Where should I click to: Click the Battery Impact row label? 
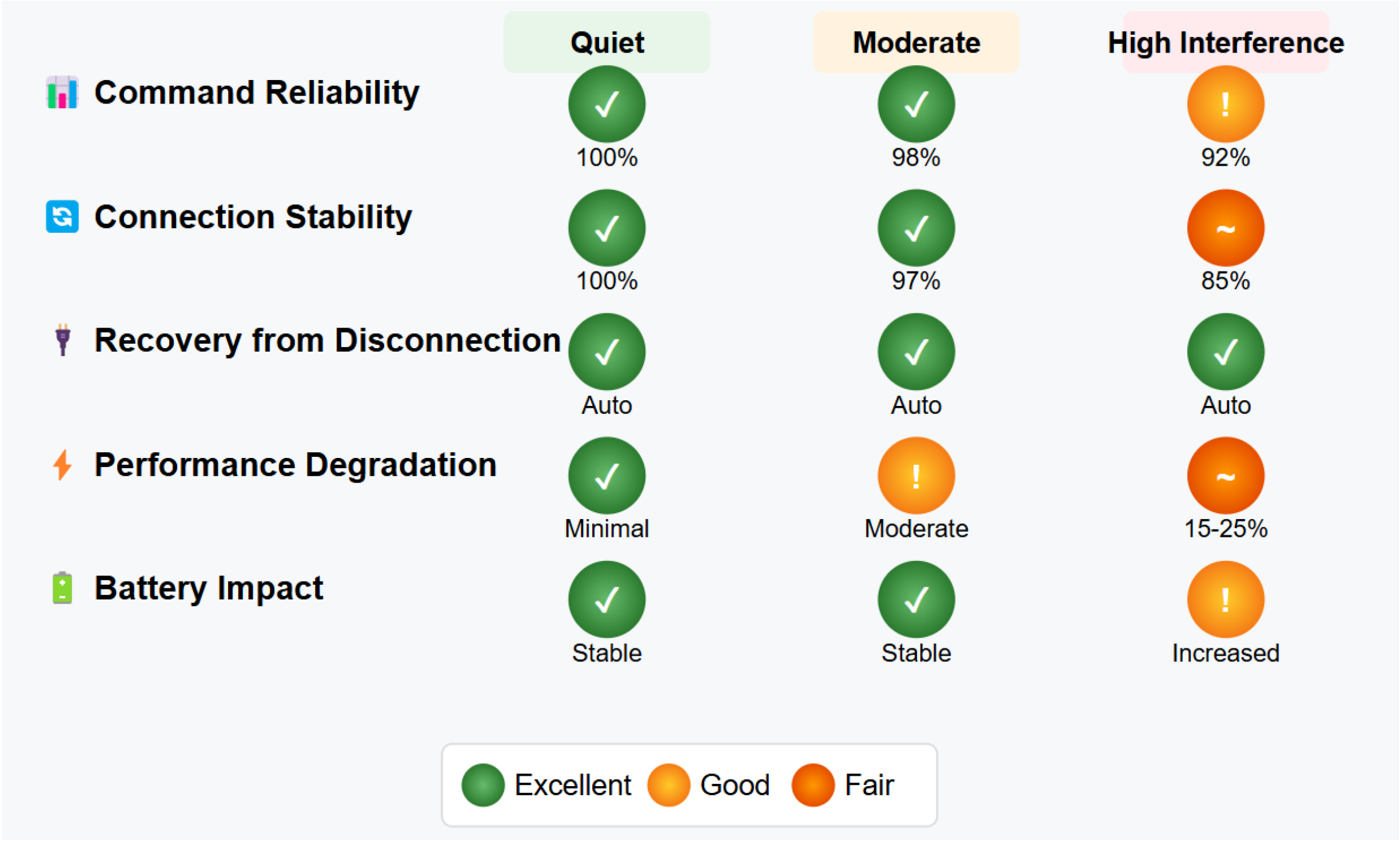209,588
